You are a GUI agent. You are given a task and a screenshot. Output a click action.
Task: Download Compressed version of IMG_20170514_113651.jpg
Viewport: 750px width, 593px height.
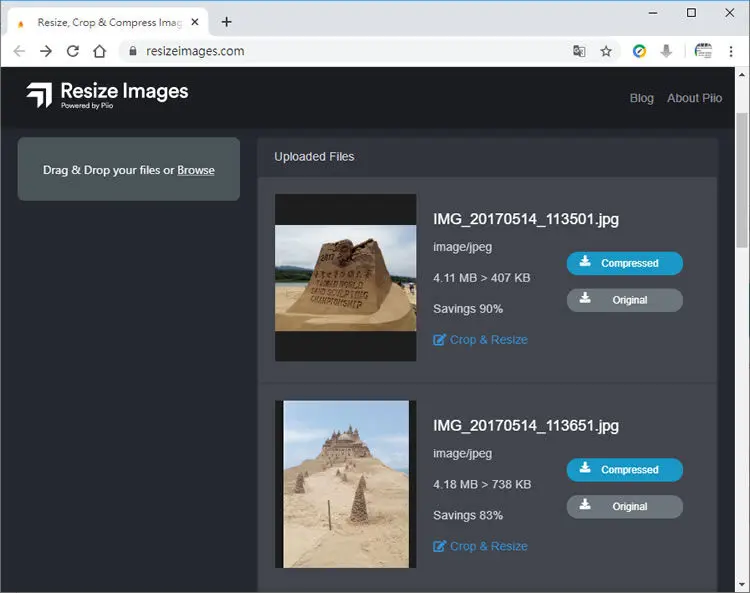(x=625, y=470)
